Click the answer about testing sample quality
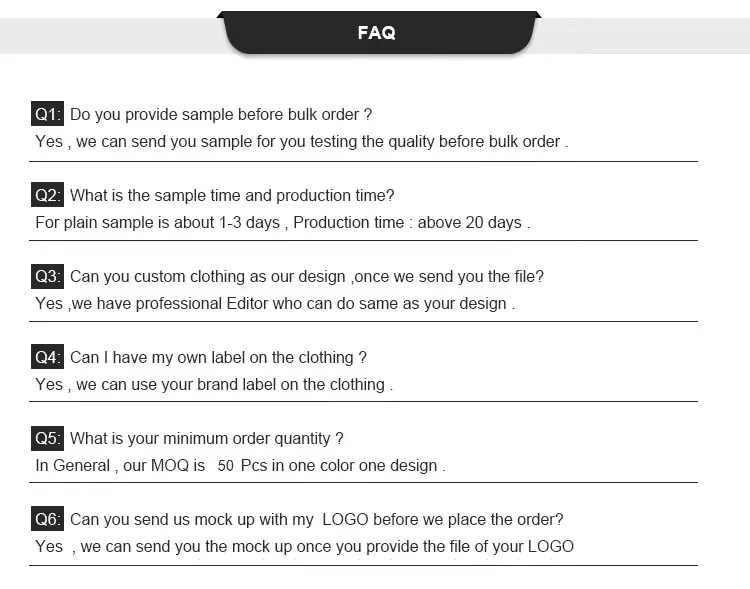Screen dimensions: 750x589 (x=301, y=142)
